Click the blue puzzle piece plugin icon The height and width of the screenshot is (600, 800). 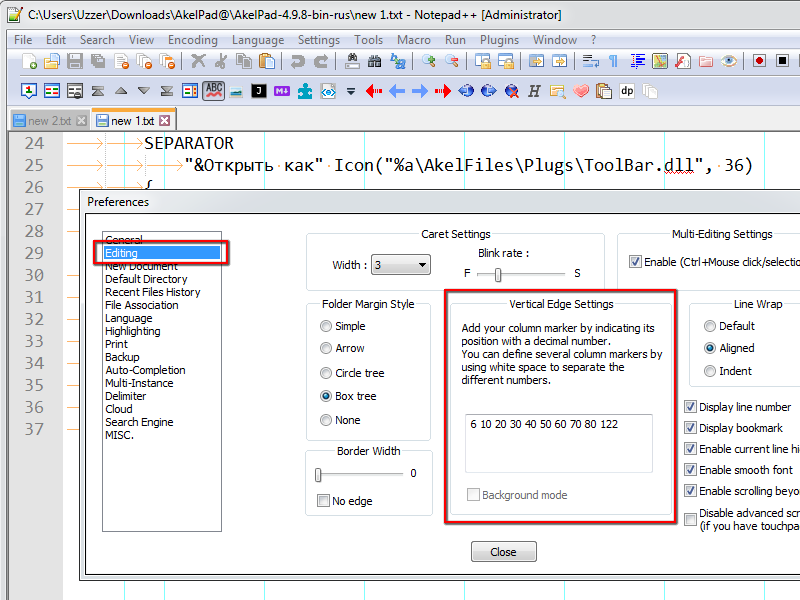tap(305, 91)
